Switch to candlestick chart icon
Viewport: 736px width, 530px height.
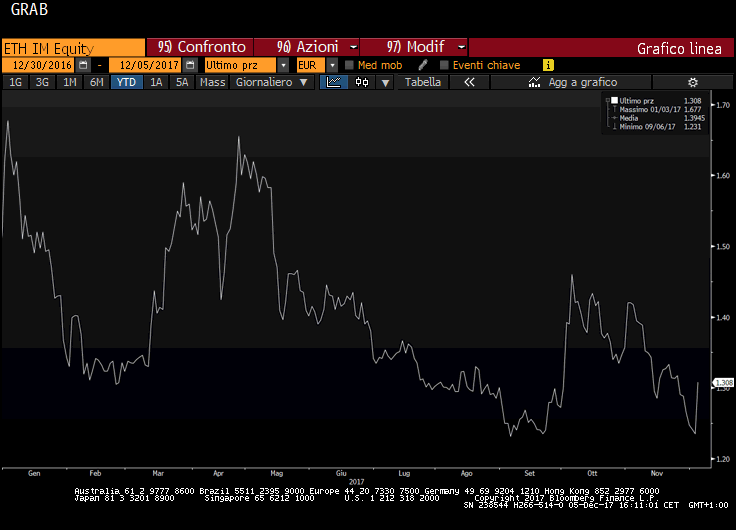coord(362,82)
